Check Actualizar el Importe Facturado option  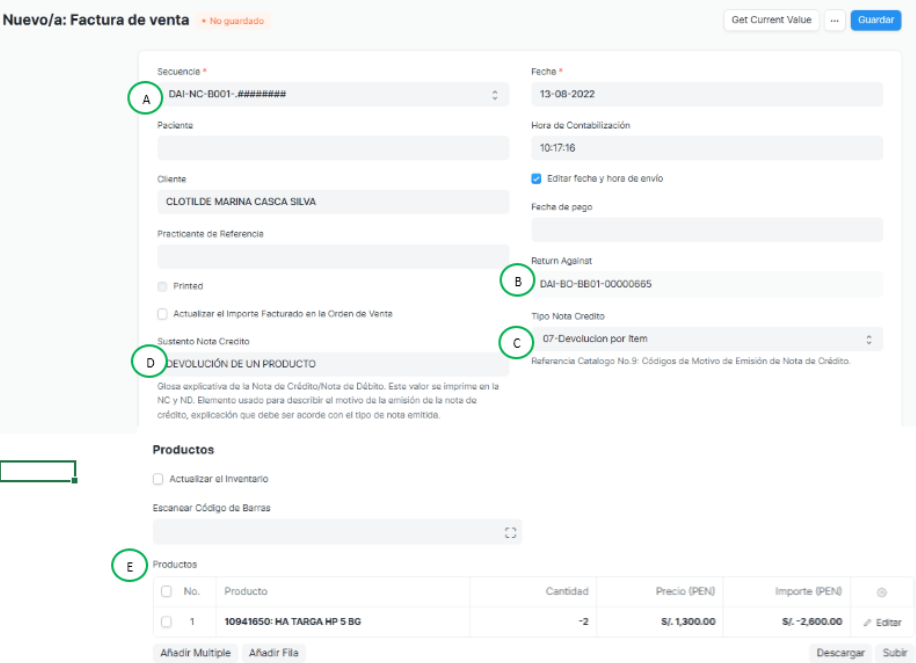[x=162, y=313]
